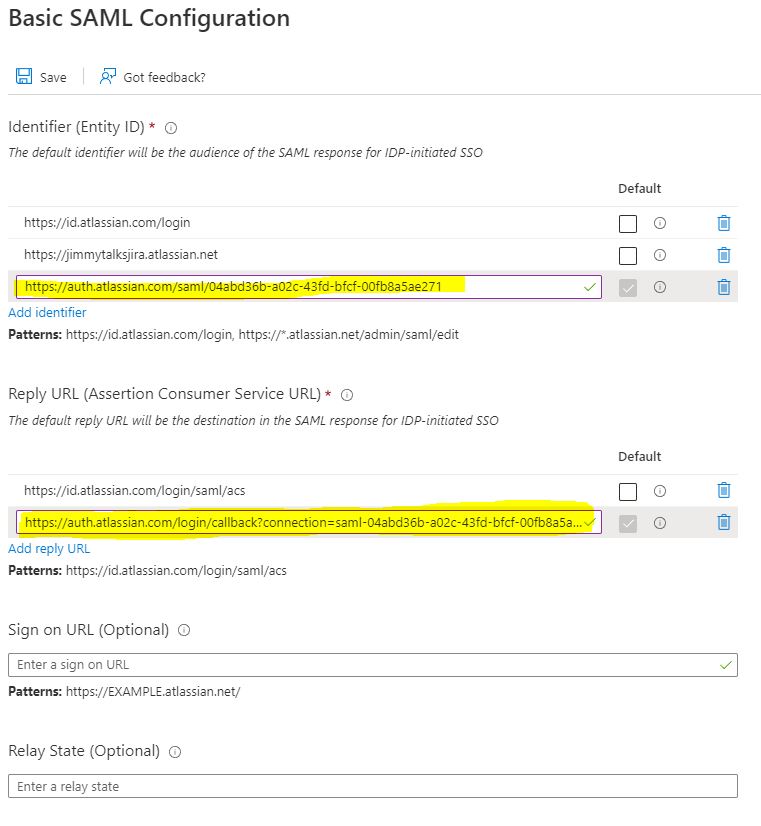The height and width of the screenshot is (826, 761).
Task: Click the Default column header above identifiers
Action: [x=639, y=189]
